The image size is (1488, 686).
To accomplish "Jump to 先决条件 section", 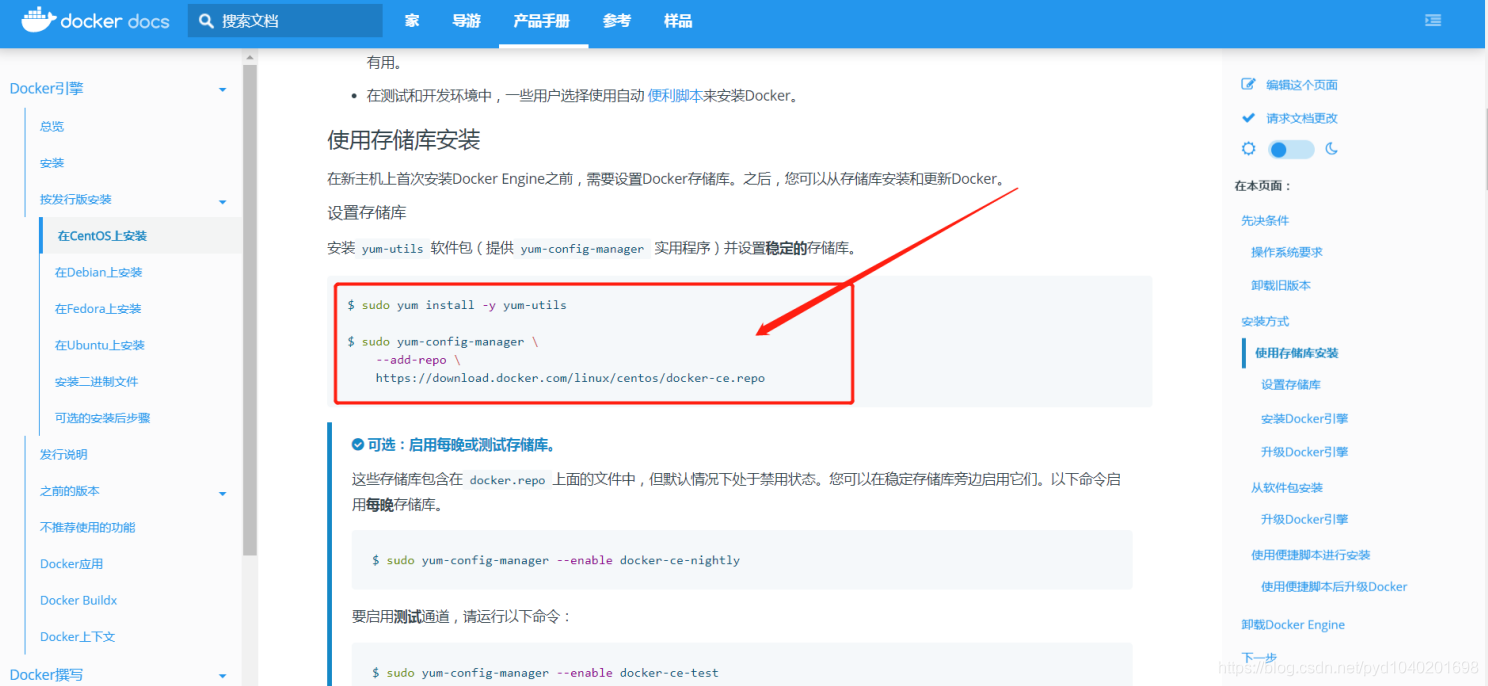I will [x=1265, y=220].
